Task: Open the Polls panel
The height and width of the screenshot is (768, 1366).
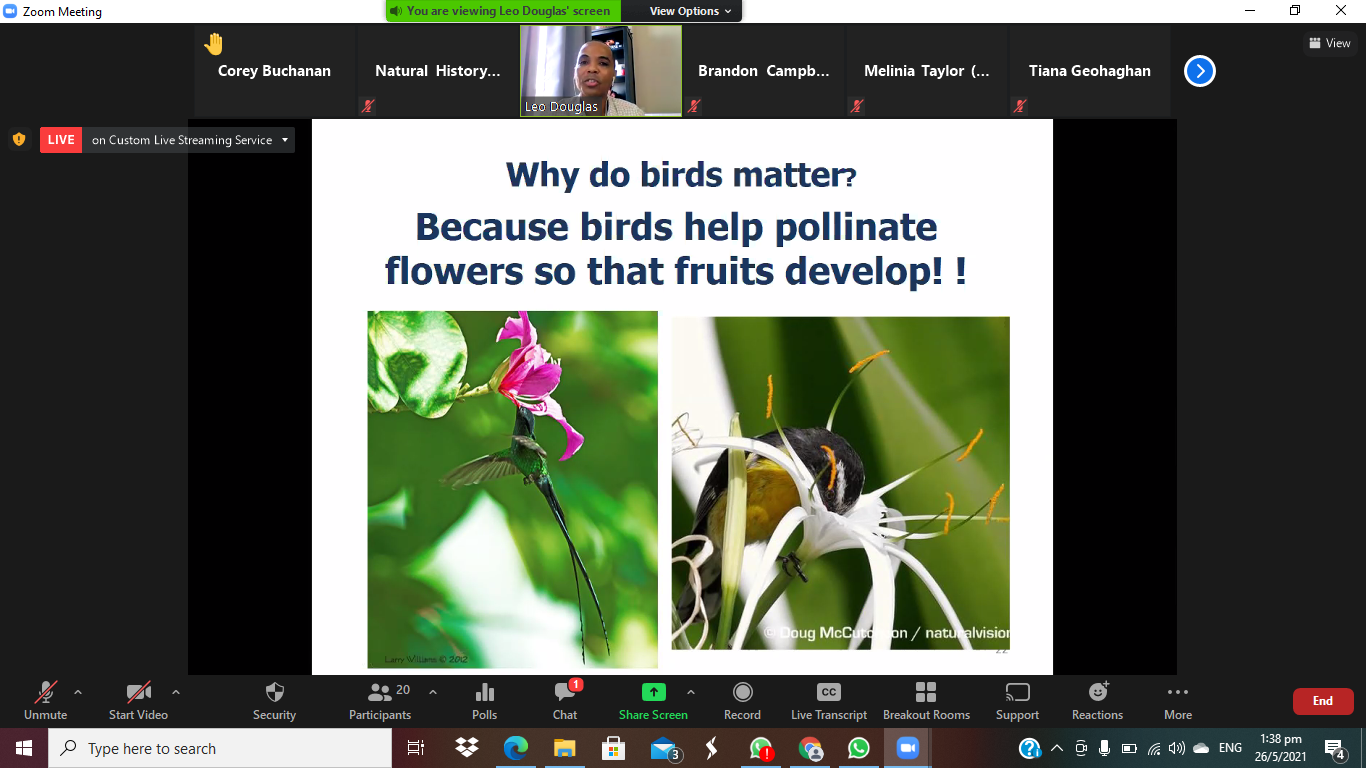Action: (x=485, y=700)
